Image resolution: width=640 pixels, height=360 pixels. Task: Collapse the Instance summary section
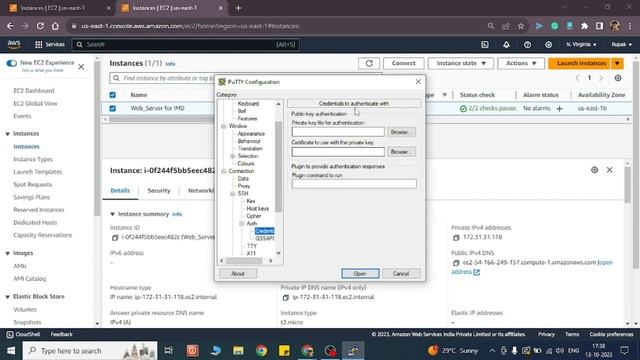pos(113,214)
